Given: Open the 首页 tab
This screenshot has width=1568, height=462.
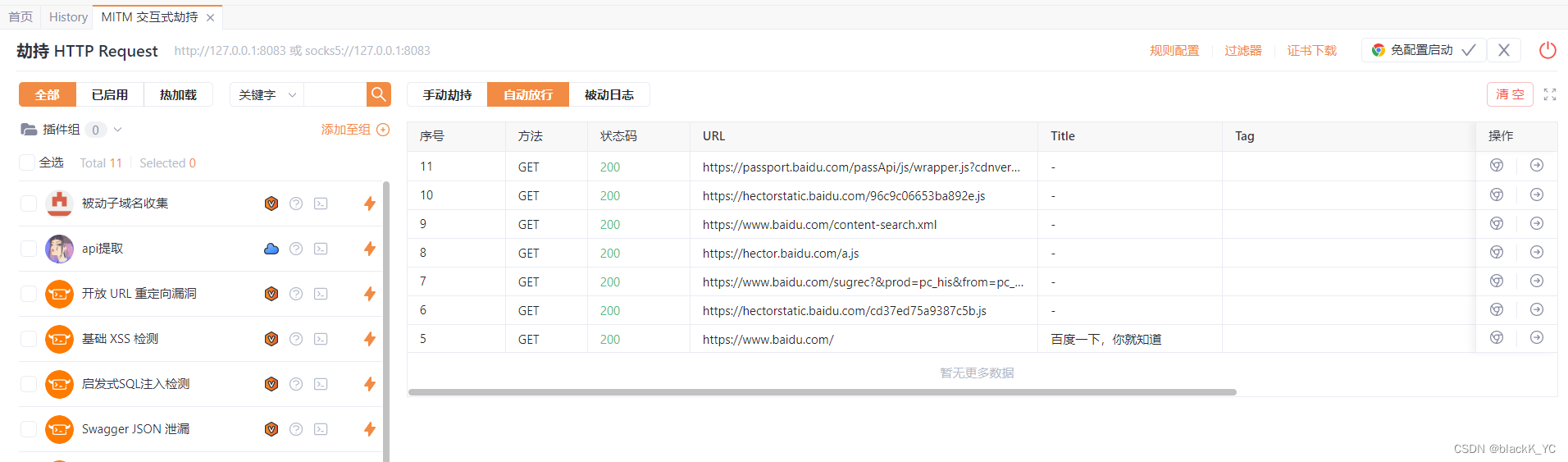Looking at the screenshot, I should 21,16.
